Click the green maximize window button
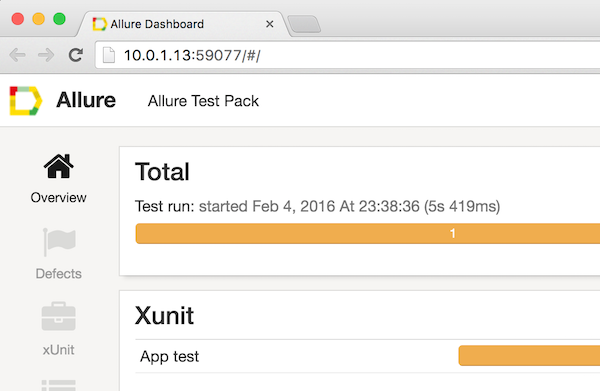 pos(59,19)
